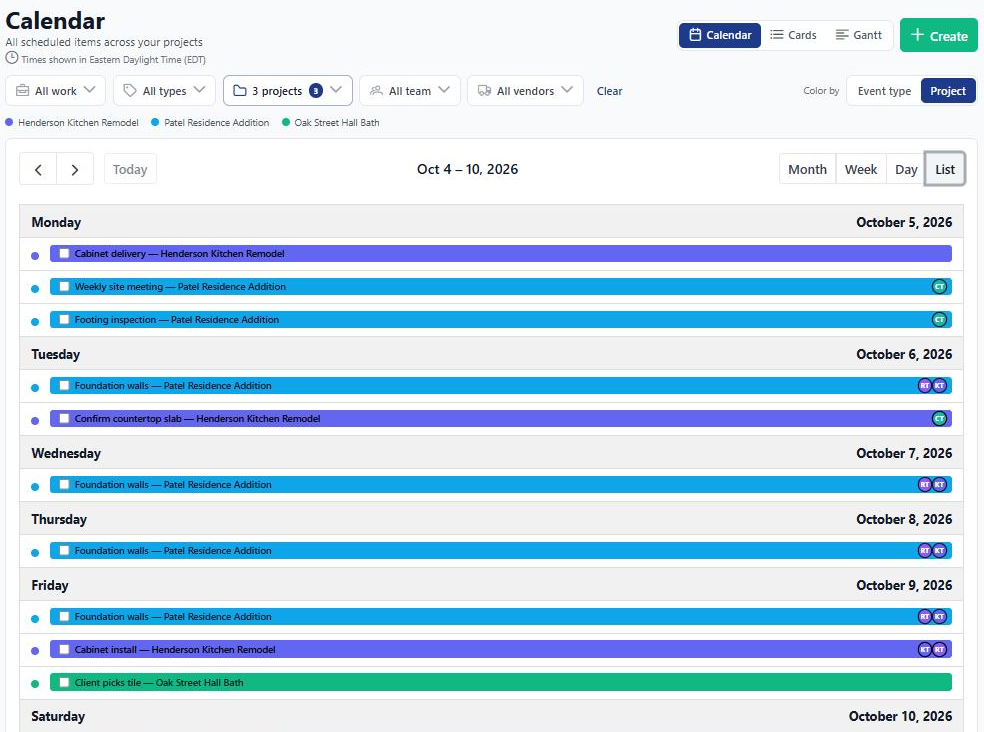This screenshot has height=732, width=984.
Task: Select the Day view
Action: [x=906, y=170]
